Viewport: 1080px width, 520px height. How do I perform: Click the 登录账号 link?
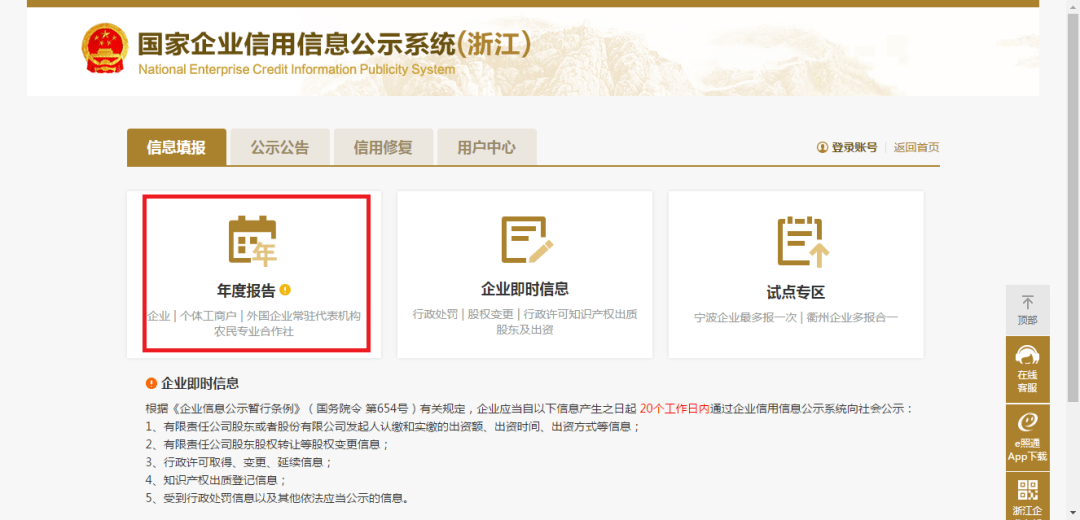[x=854, y=147]
